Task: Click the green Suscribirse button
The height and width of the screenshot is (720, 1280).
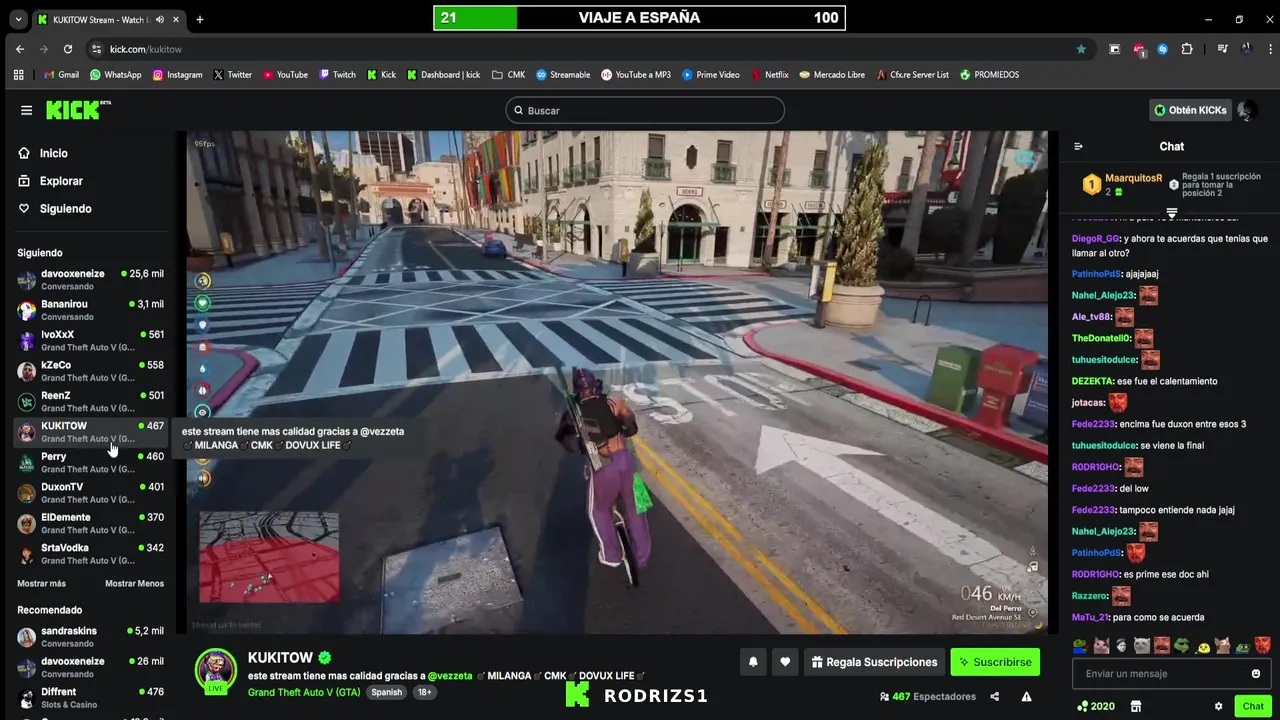Action: (x=995, y=662)
